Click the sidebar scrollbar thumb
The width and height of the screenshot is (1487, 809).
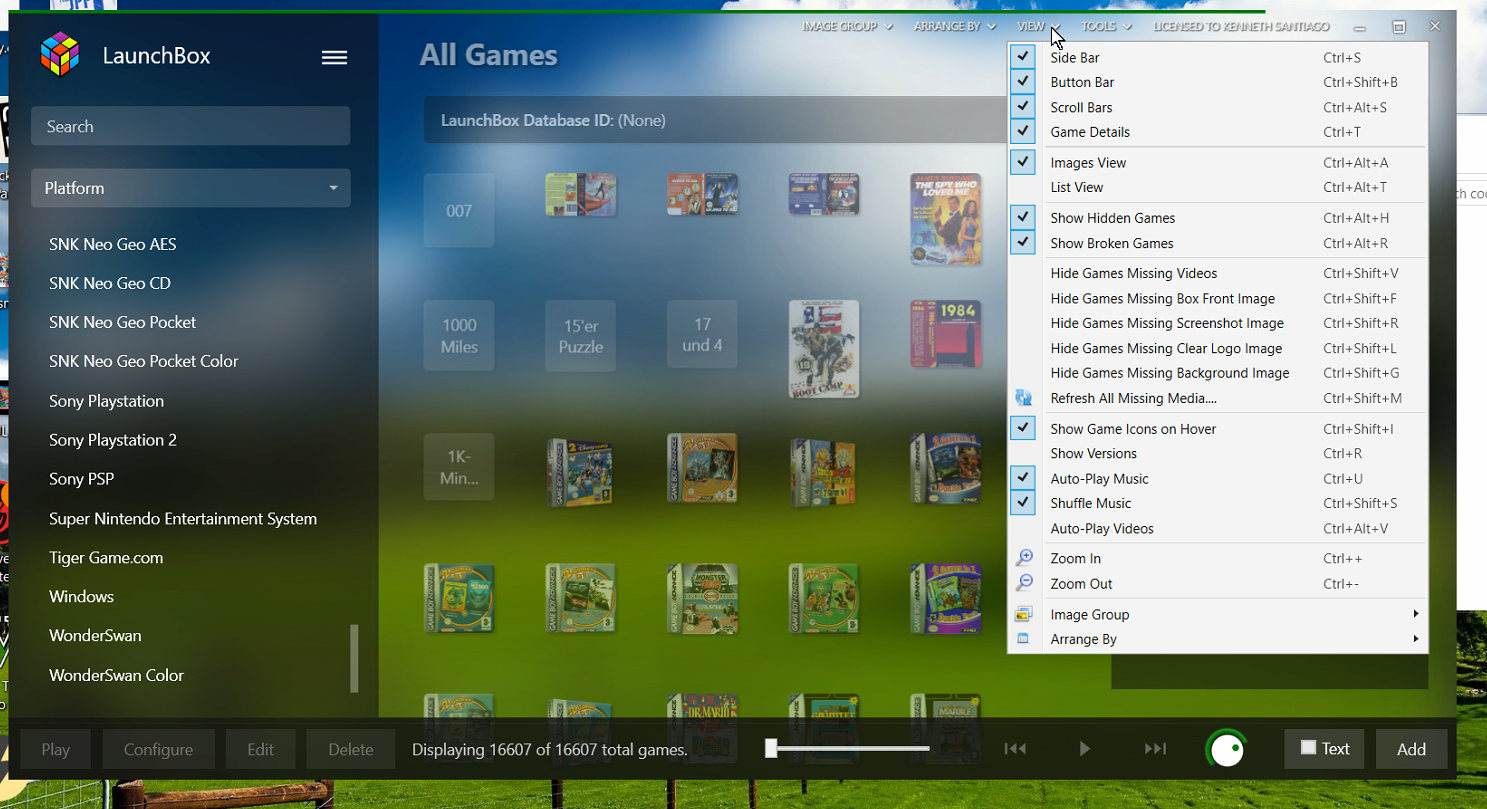coord(354,658)
